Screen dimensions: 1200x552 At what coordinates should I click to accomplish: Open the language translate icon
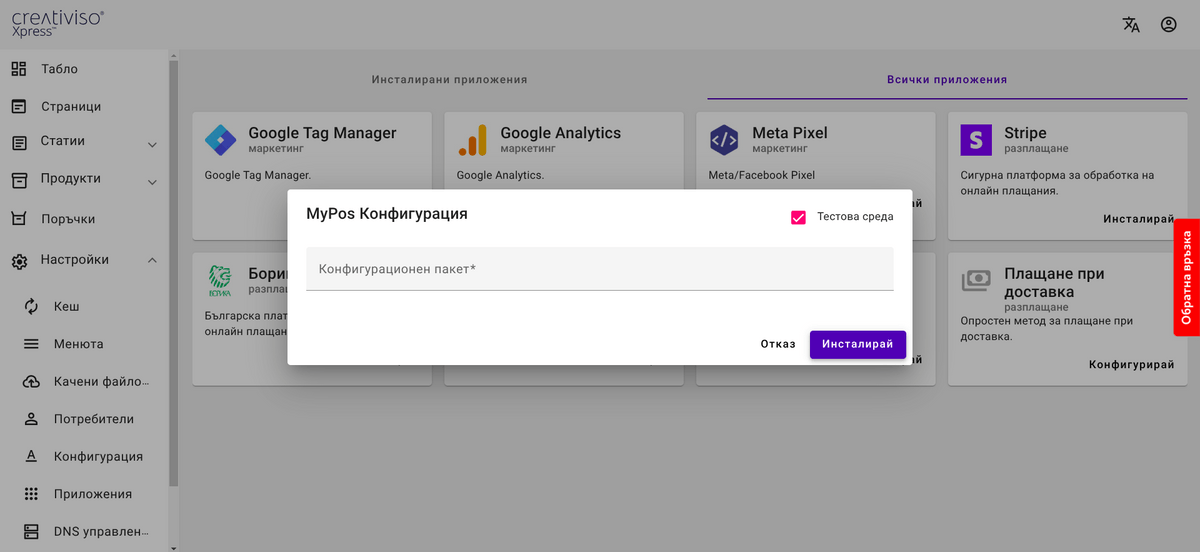click(1131, 25)
